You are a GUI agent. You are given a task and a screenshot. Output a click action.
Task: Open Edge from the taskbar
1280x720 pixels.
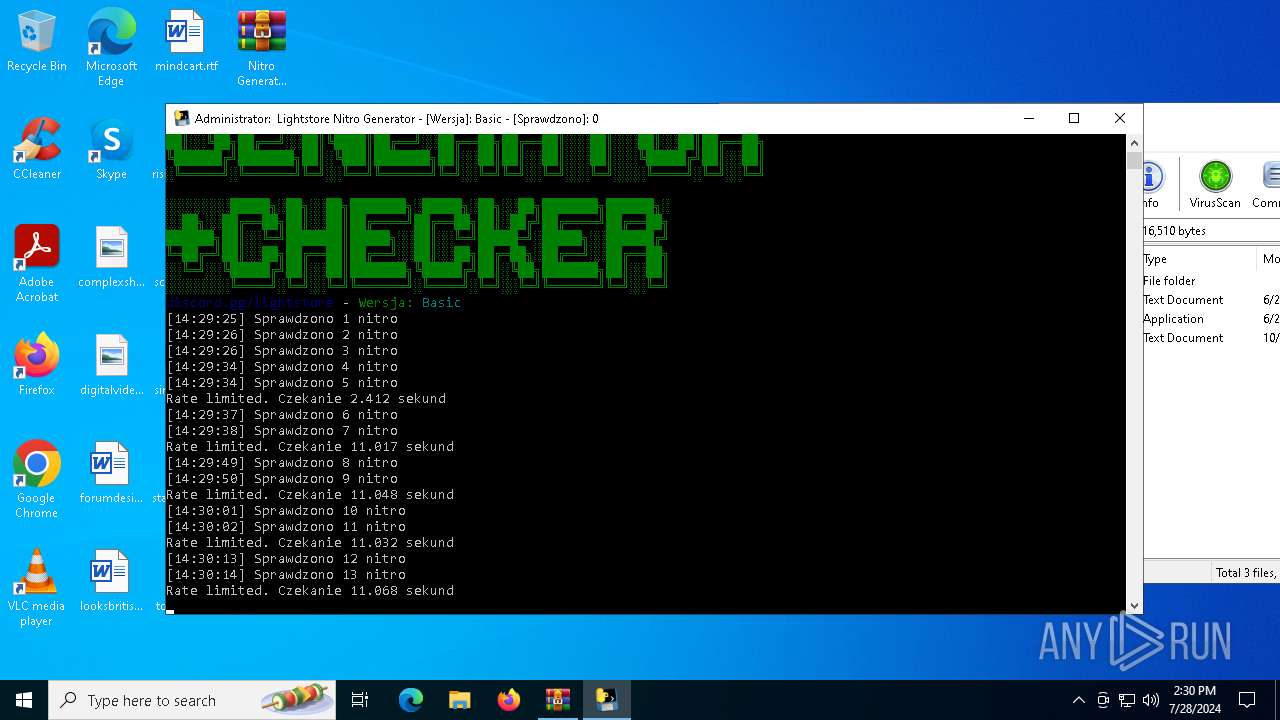tap(411, 700)
